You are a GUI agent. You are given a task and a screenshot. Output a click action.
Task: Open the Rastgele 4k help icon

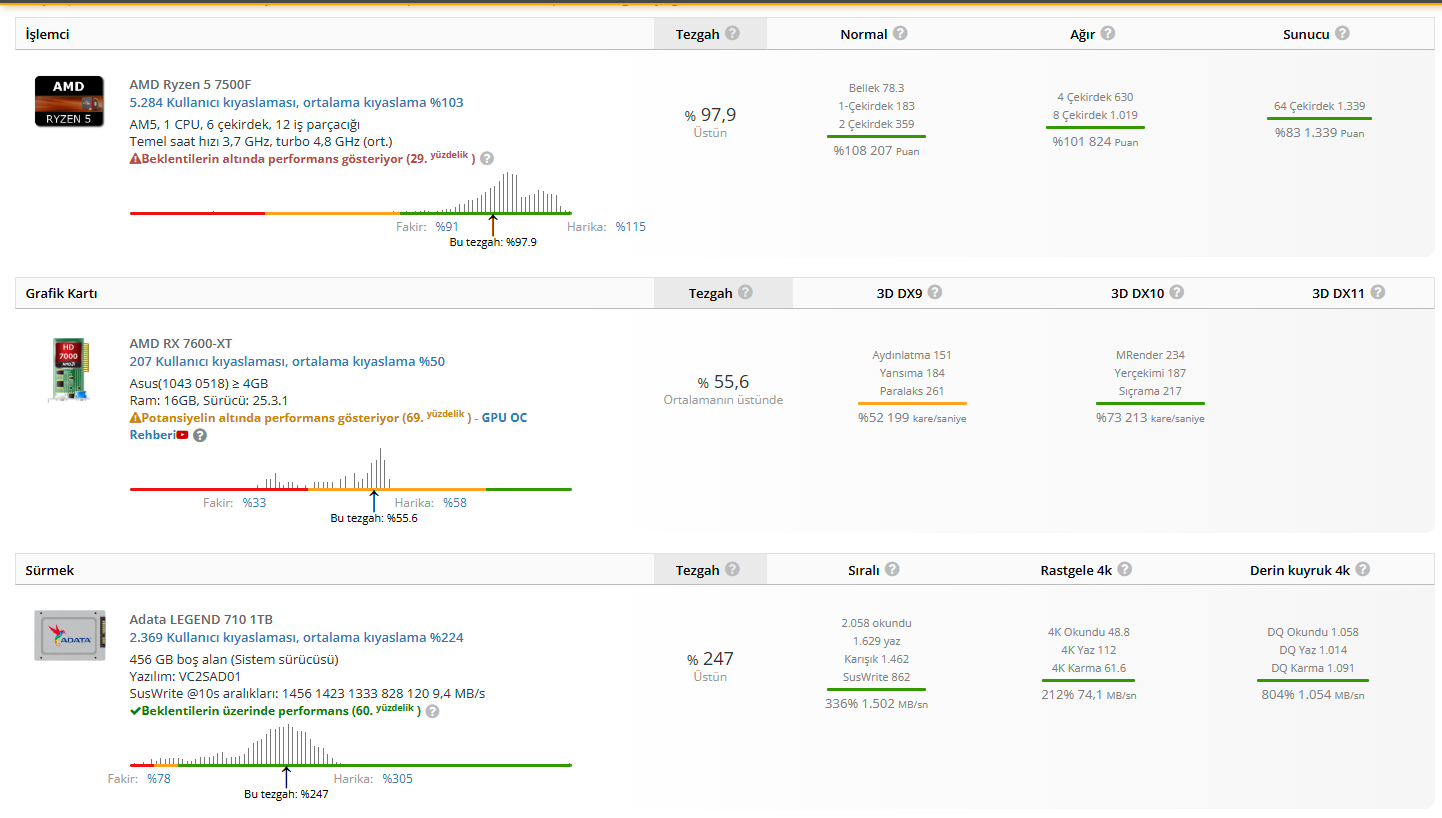(x=1125, y=569)
